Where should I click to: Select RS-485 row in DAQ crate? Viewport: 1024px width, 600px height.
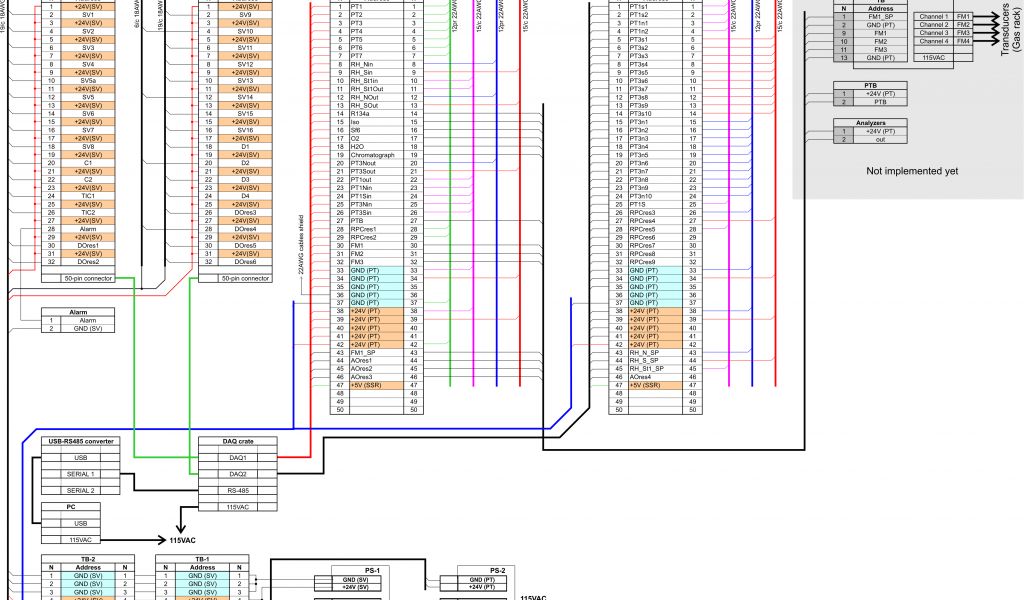coord(238,490)
